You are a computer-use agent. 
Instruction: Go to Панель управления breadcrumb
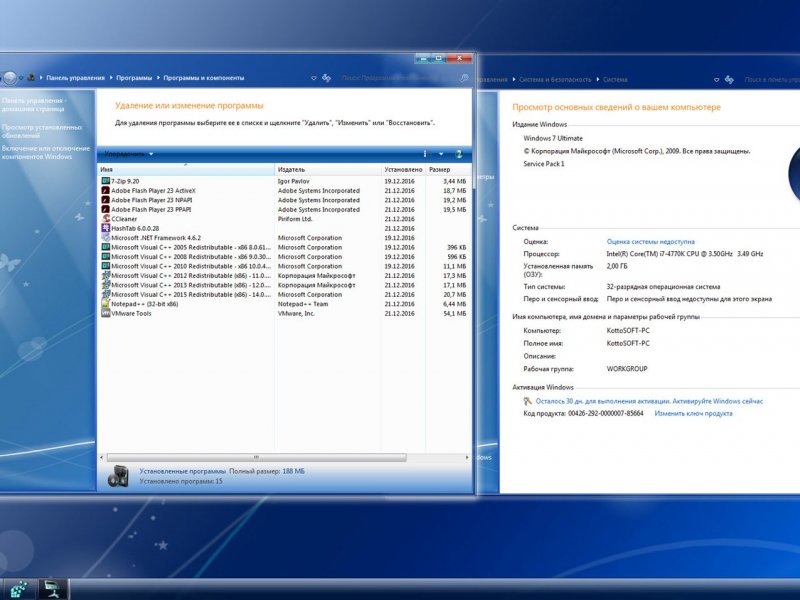(76, 78)
